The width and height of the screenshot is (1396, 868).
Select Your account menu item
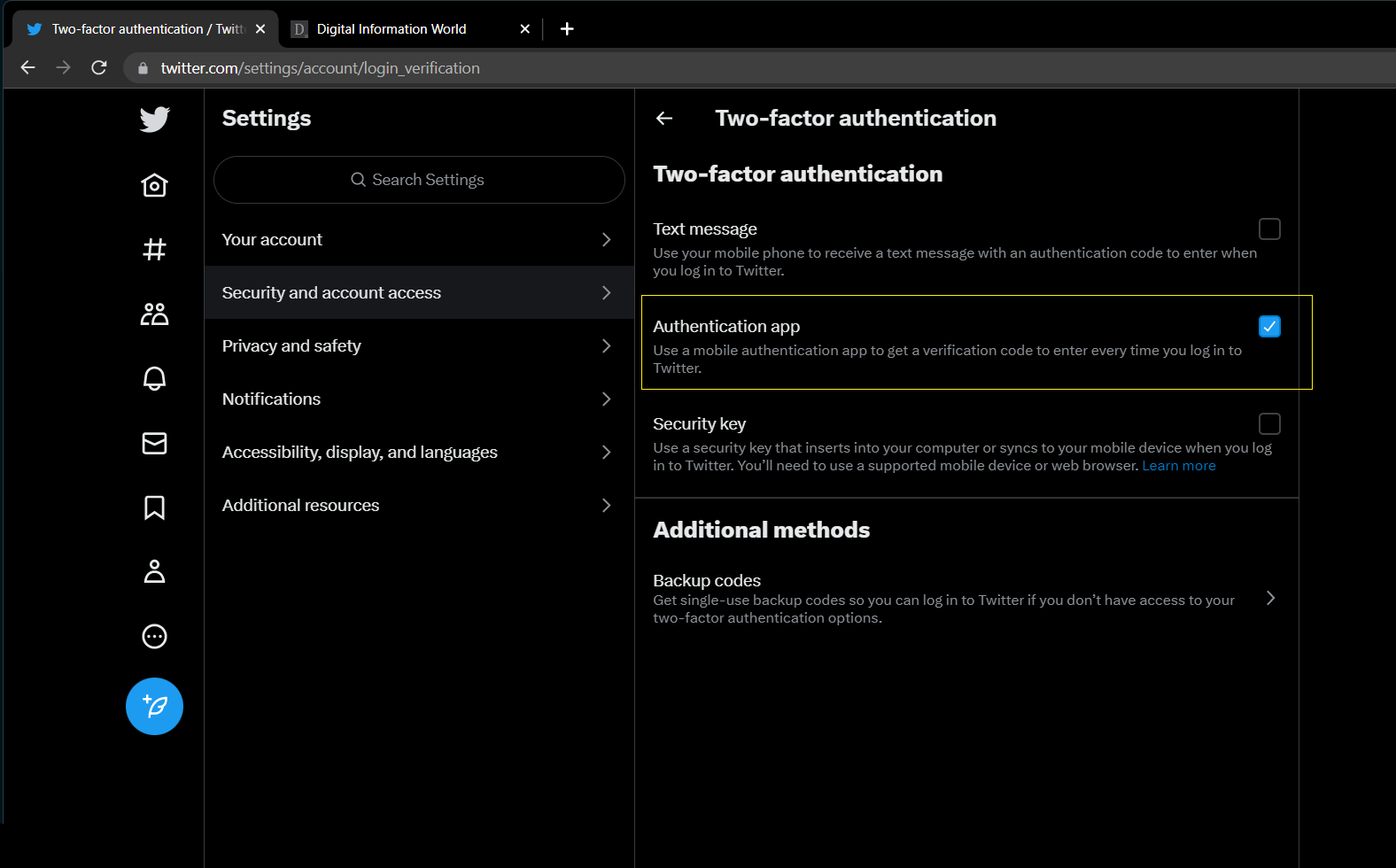coord(419,239)
